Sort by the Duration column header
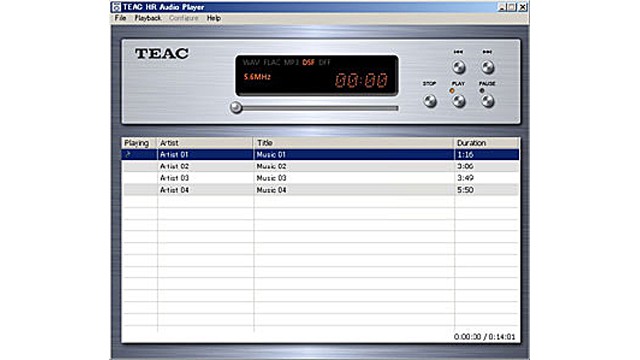 pos(486,143)
